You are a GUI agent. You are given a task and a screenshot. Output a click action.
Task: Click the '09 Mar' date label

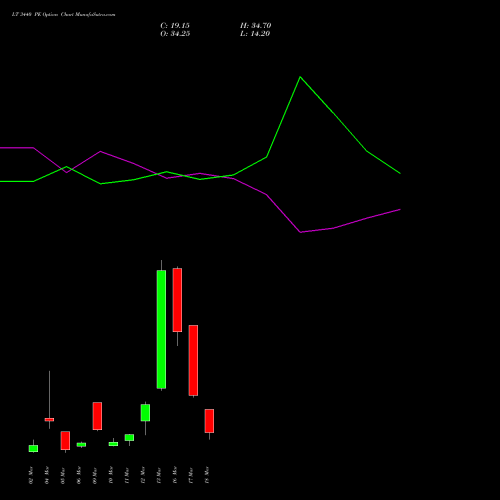95,475
